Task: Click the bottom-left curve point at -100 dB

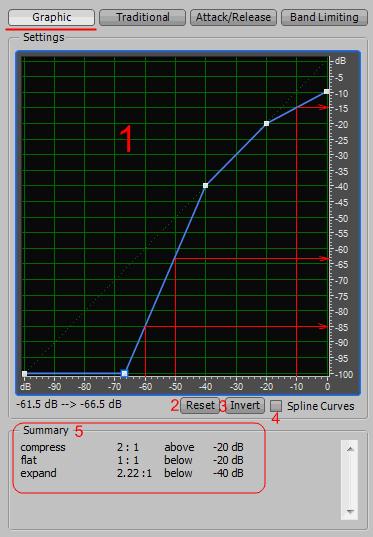Action: [x=24, y=374]
